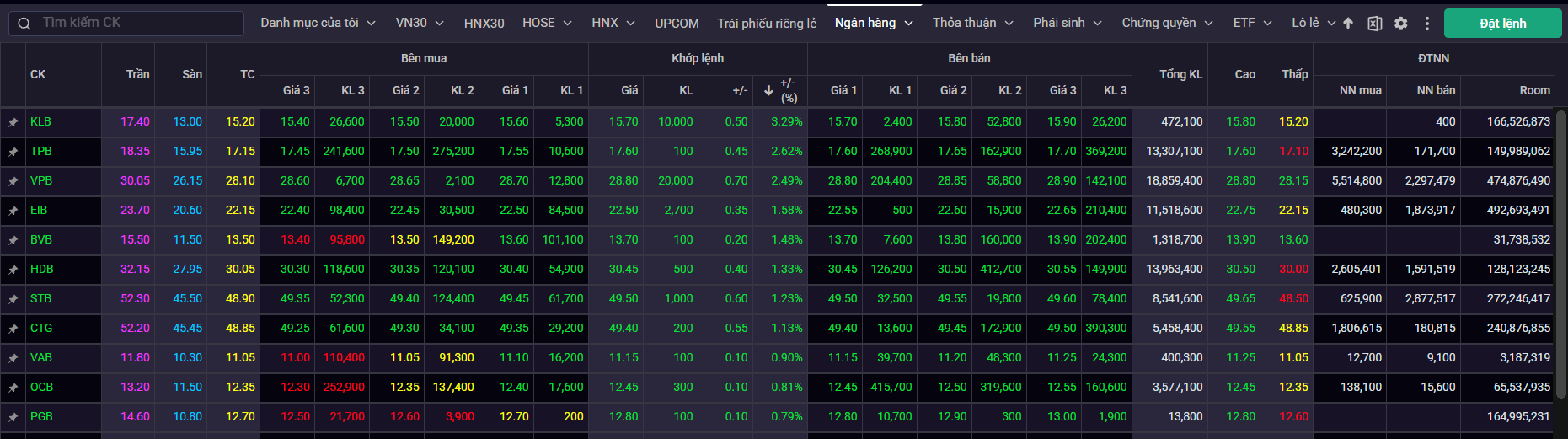Open the settings gear icon
The image size is (1568, 439).
coord(1400,24)
